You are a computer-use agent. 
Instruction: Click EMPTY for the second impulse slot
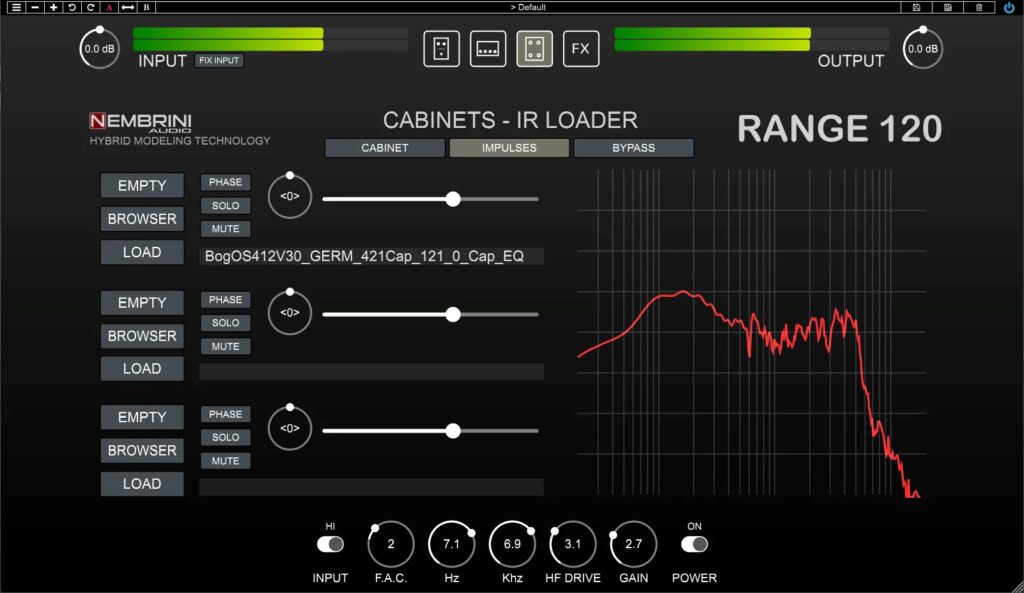coord(142,303)
